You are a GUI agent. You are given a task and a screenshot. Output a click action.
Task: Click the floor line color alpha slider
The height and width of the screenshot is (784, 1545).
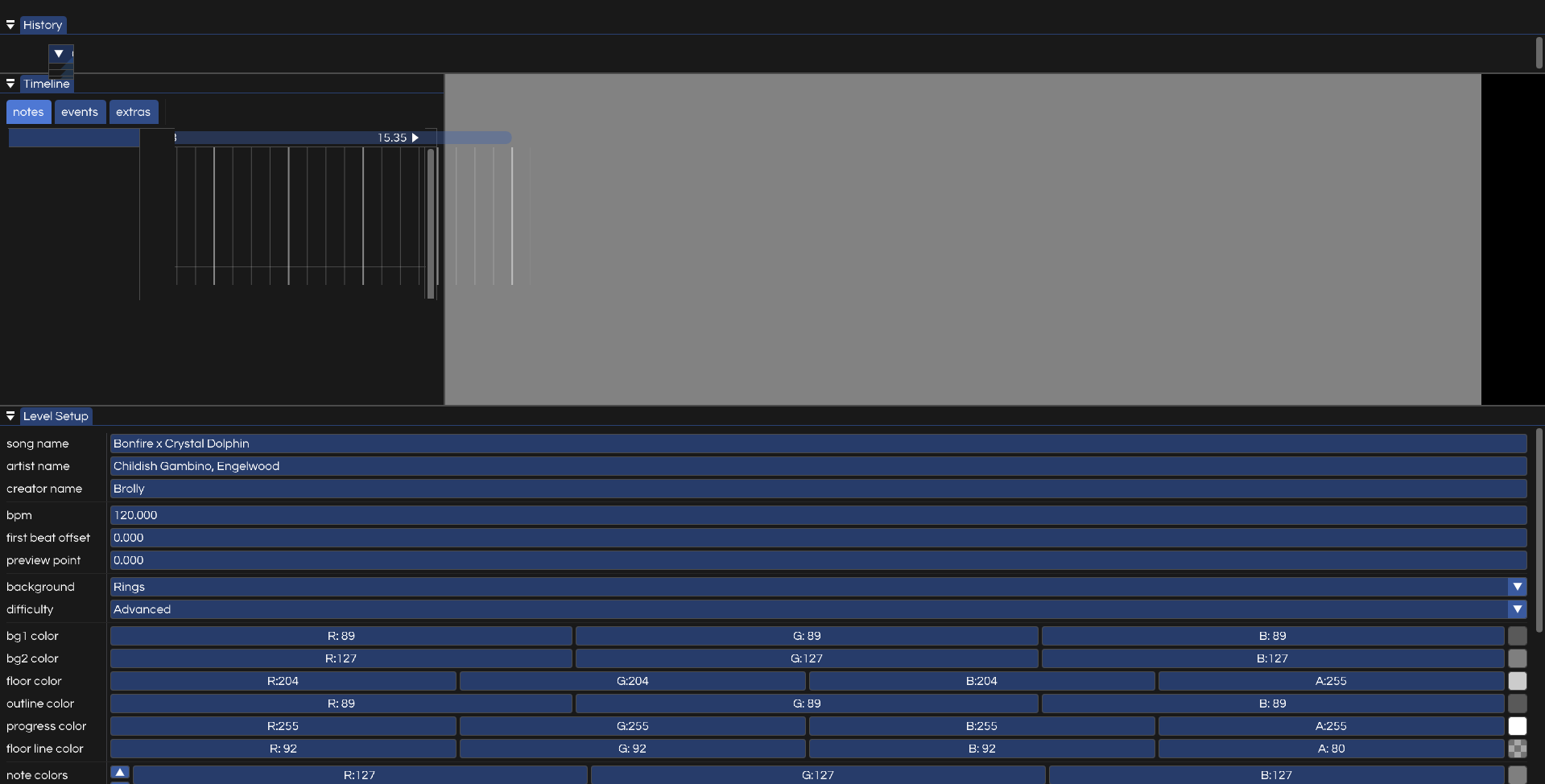tap(1331, 749)
